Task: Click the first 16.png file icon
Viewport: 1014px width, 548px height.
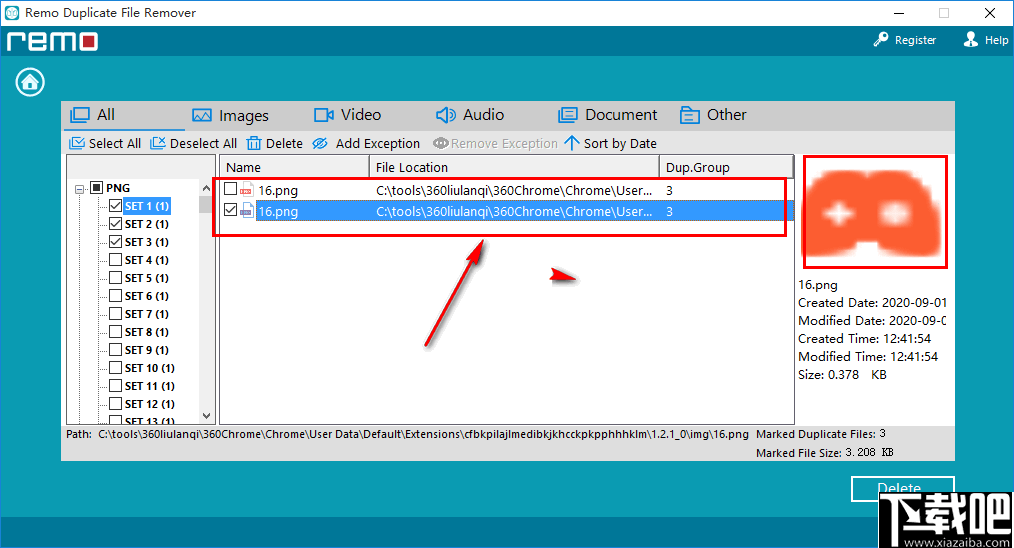Action: click(247, 190)
